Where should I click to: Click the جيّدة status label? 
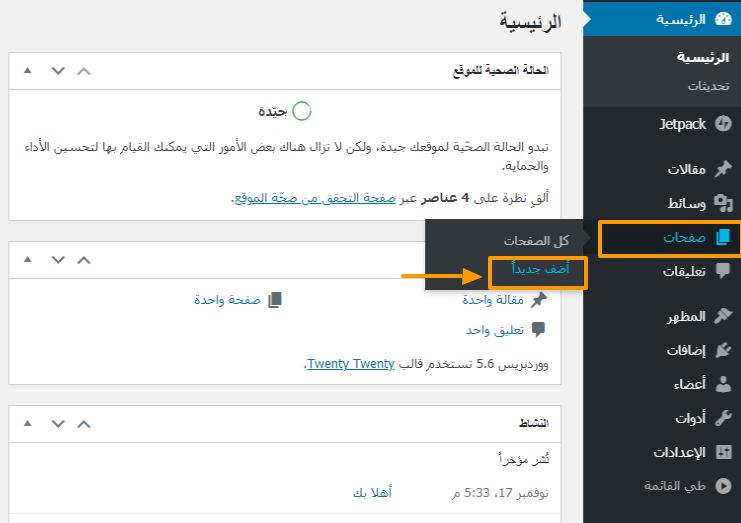click(273, 111)
